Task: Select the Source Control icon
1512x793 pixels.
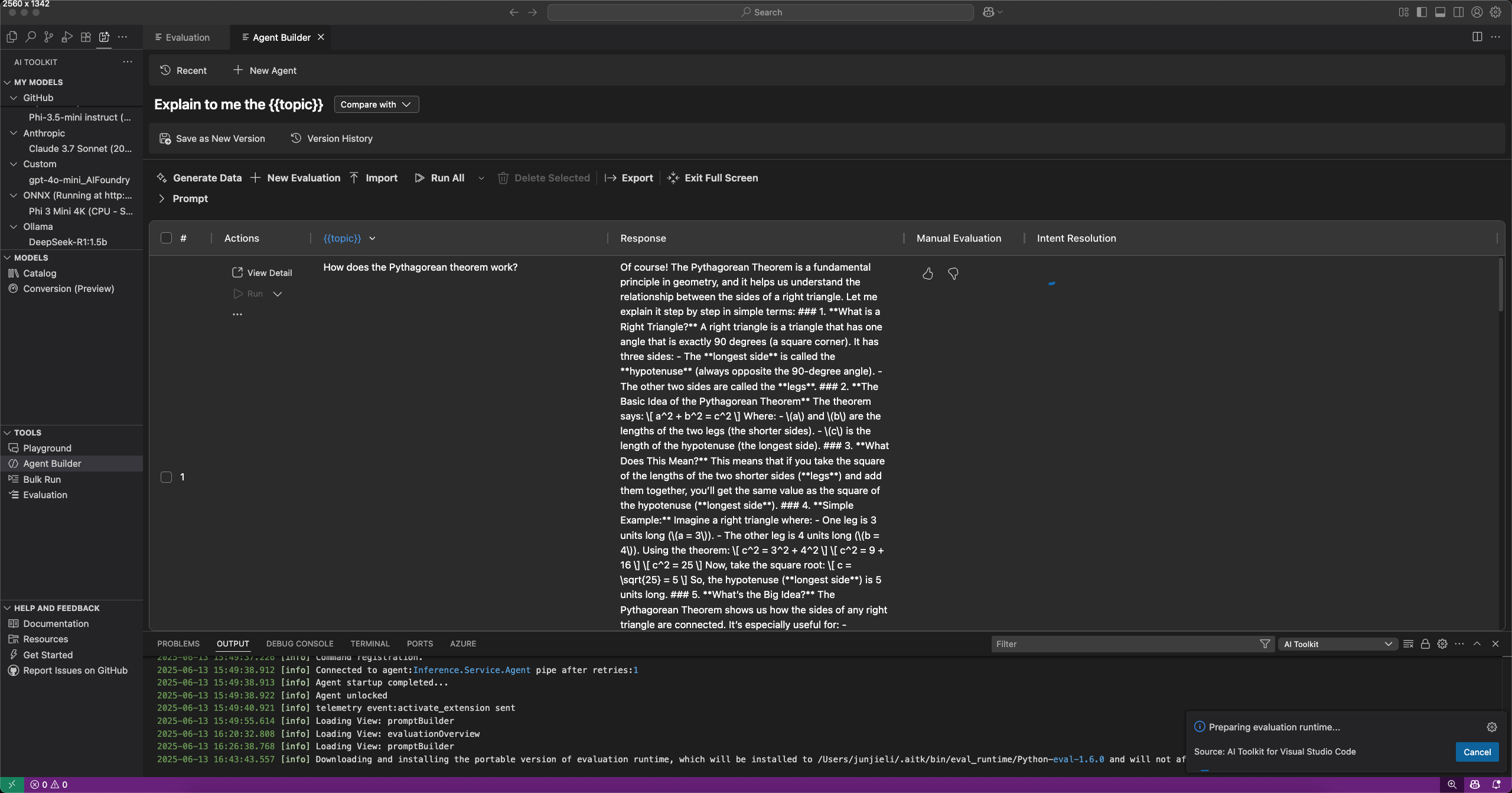Action: [49, 37]
